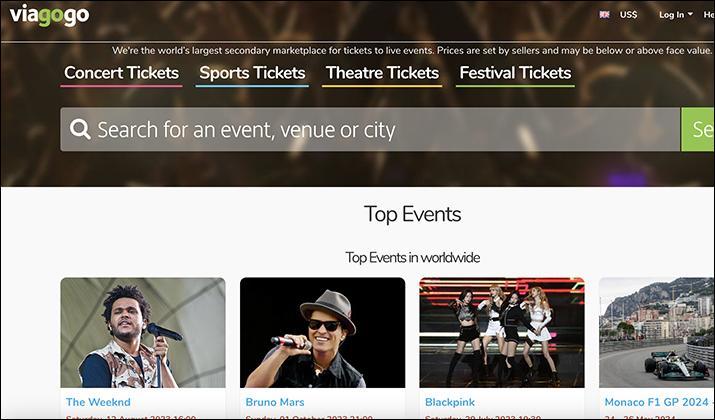This screenshot has height=420, width=715.
Task: Follow the Bruno Mars title link
Action: click(275, 402)
